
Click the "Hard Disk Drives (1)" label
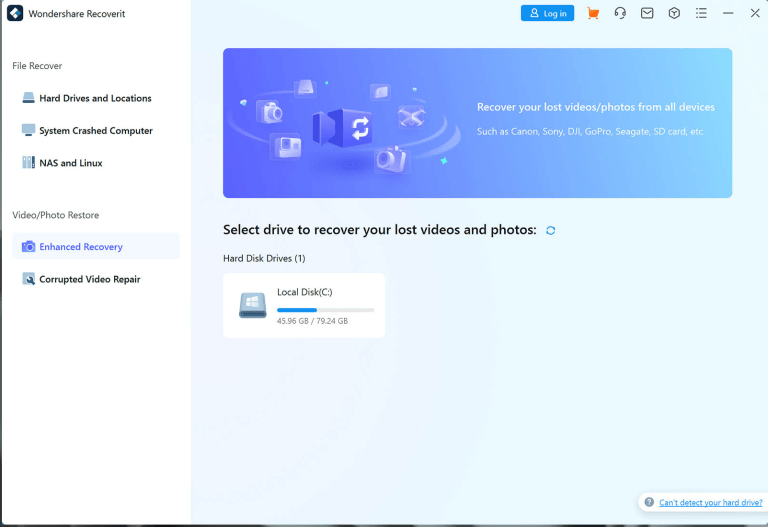pos(264,258)
